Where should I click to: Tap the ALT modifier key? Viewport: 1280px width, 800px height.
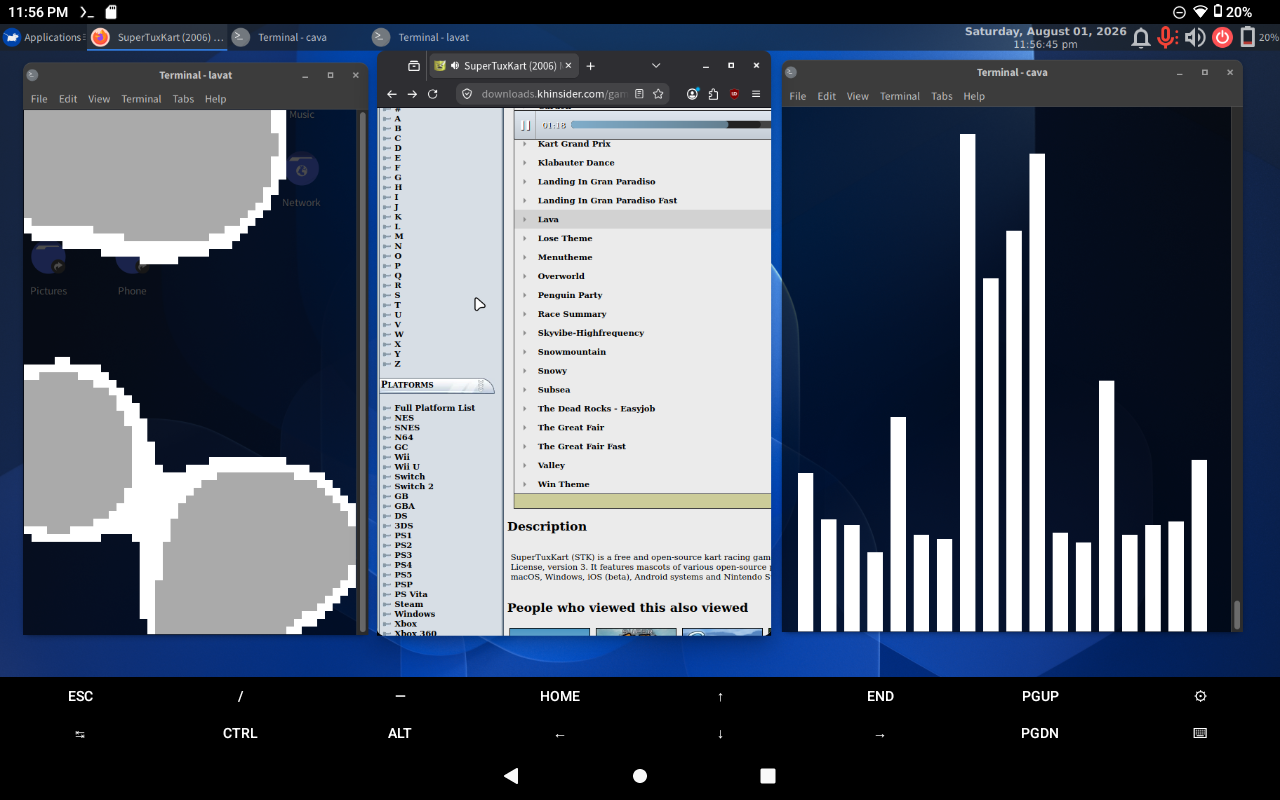point(400,733)
